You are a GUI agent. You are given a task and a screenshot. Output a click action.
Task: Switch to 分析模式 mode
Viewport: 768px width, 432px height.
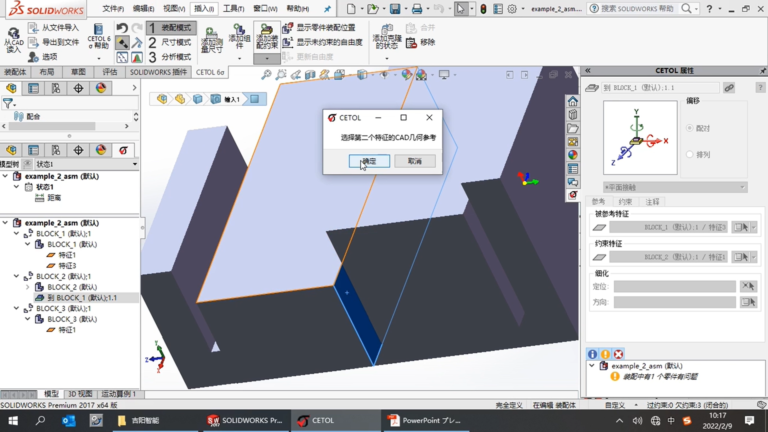pos(171,57)
